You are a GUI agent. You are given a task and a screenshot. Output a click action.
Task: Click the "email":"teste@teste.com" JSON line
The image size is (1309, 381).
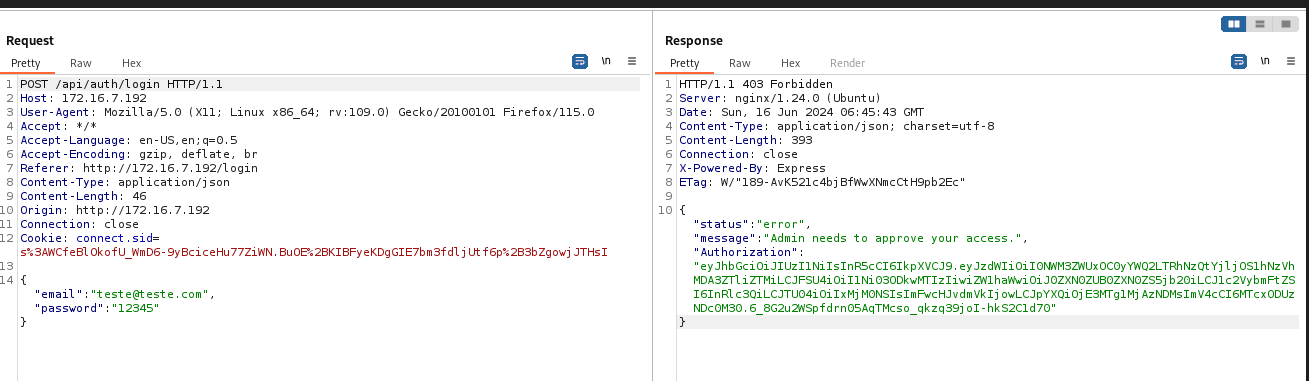pos(125,295)
